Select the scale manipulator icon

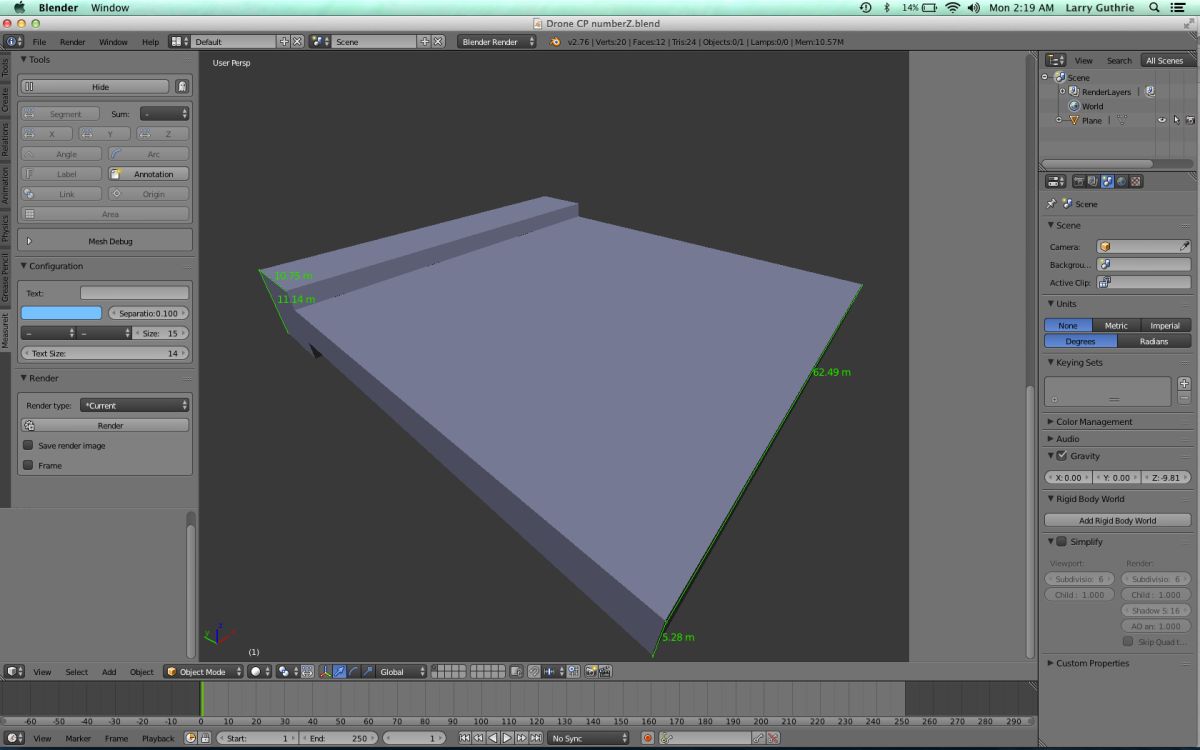[x=368, y=672]
